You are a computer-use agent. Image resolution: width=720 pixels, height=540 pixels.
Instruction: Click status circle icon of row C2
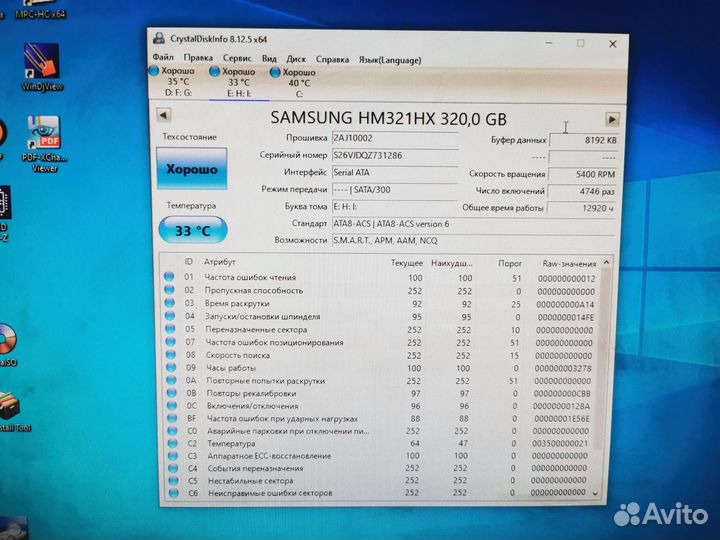tap(173, 443)
